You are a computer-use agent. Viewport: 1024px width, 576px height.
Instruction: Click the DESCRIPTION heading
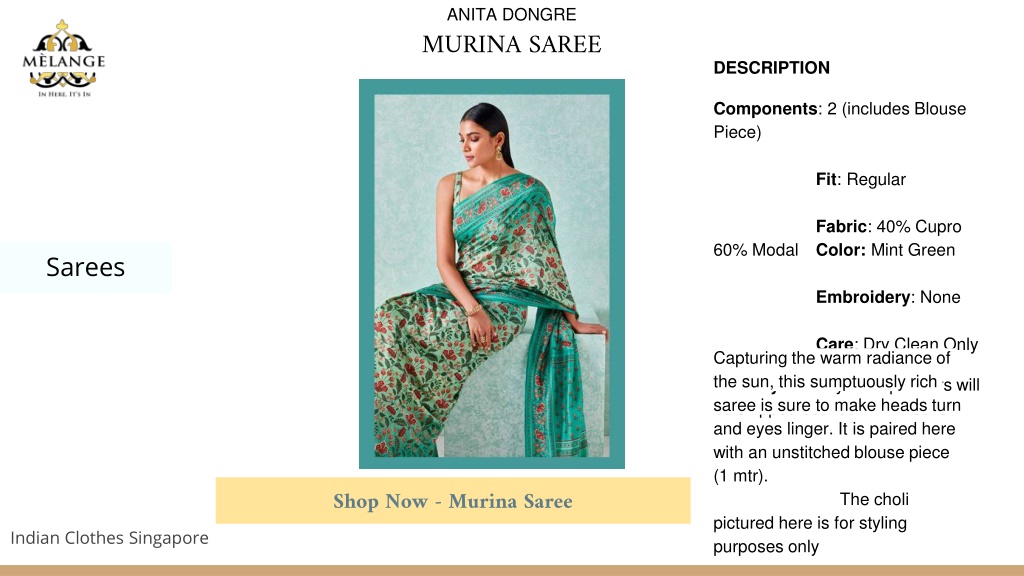[x=771, y=68]
